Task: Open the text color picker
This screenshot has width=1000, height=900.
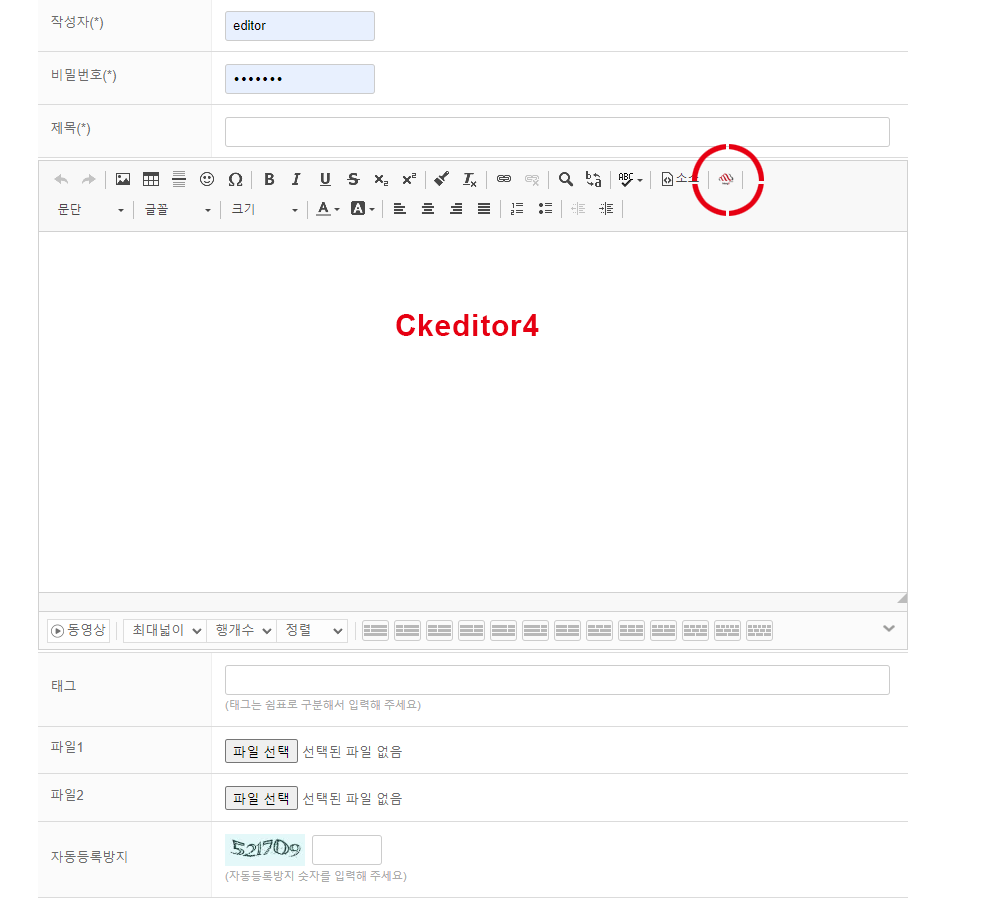Action: point(327,209)
